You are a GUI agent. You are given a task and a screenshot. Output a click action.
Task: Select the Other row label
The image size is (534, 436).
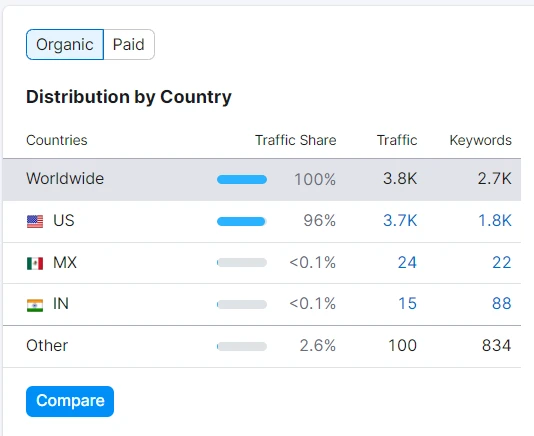coord(47,346)
